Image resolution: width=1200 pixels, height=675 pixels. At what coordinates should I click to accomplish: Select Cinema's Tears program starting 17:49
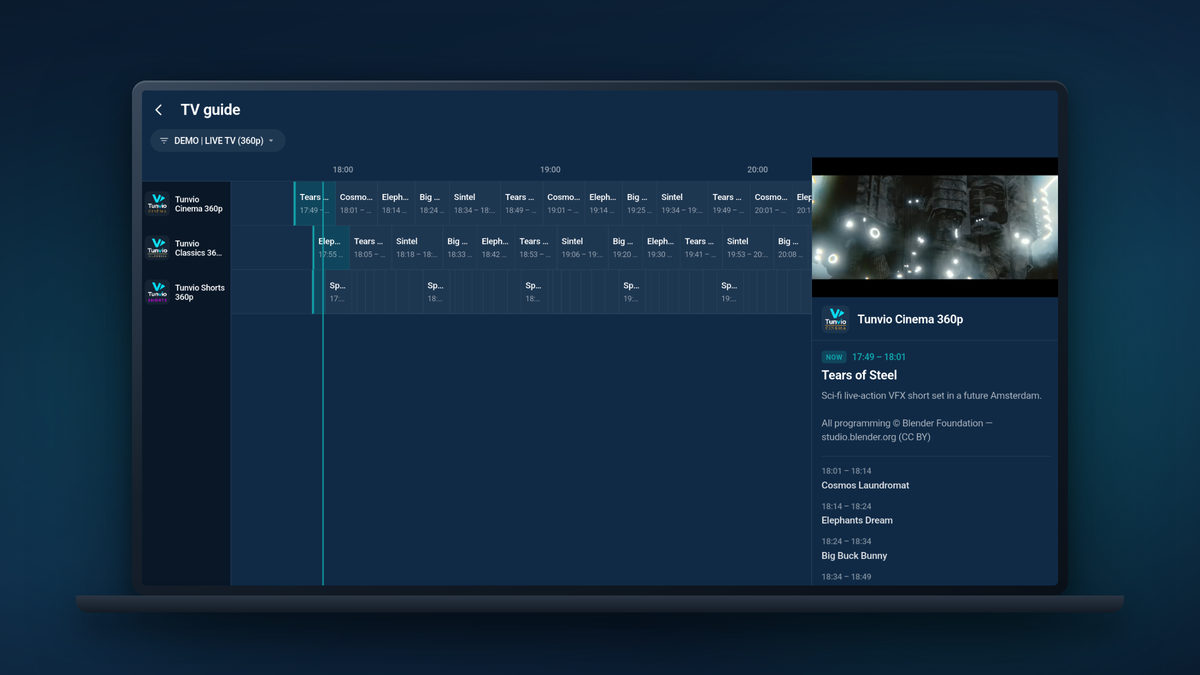314,203
